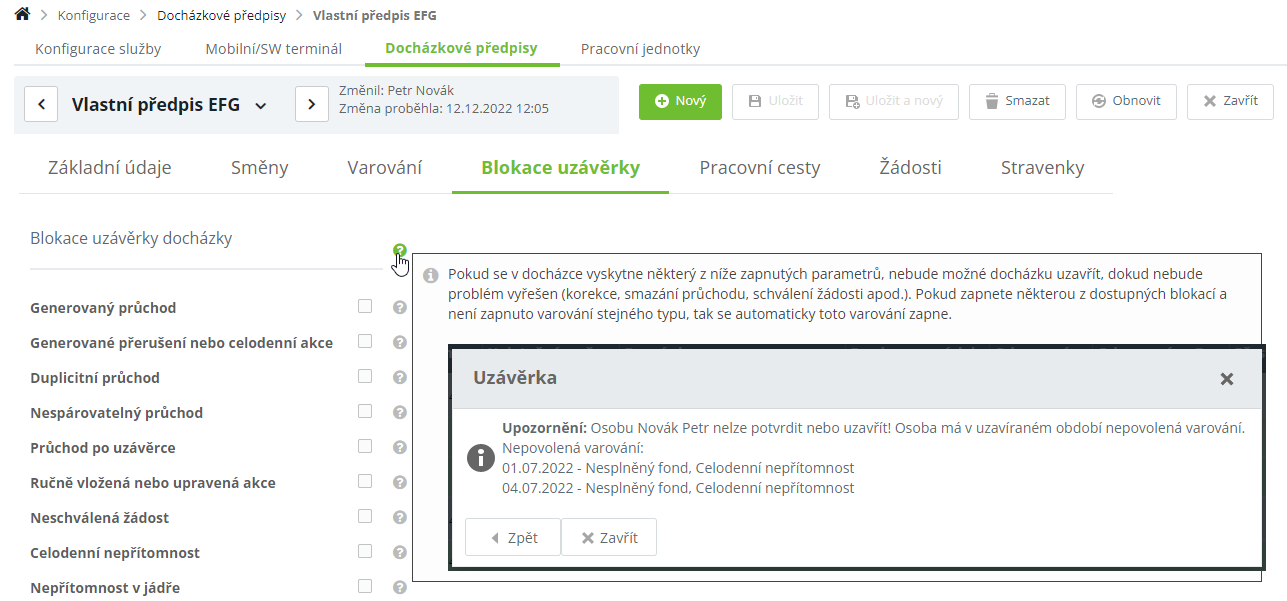Screen dimensions: 1287x601
Task: Check the Celodenní nepřítomnost option
Action: [x=365, y=551]
